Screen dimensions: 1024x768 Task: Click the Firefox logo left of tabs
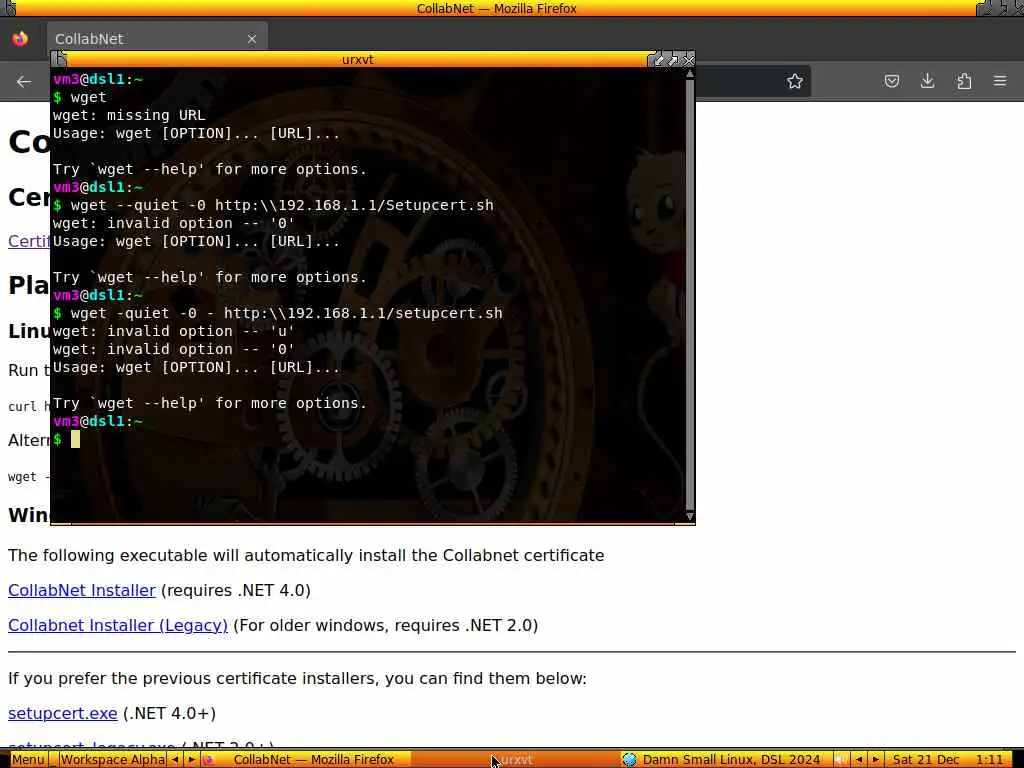tap(20, 39)
